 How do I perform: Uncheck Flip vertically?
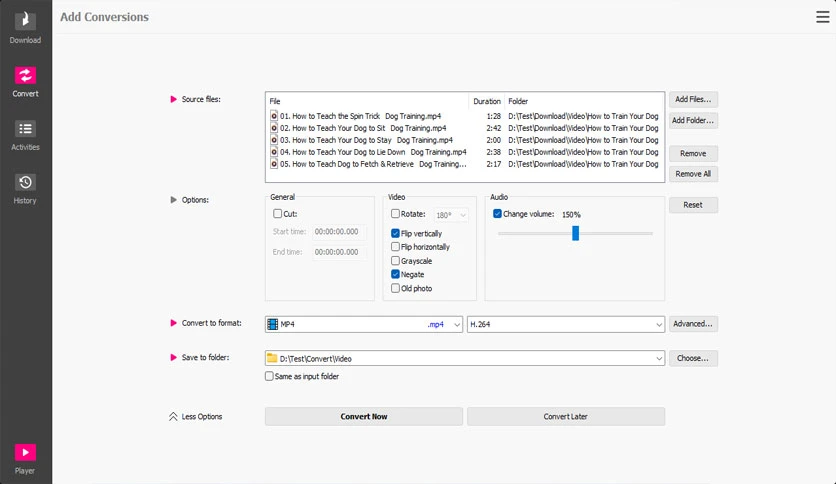click(x=395, y=233)
